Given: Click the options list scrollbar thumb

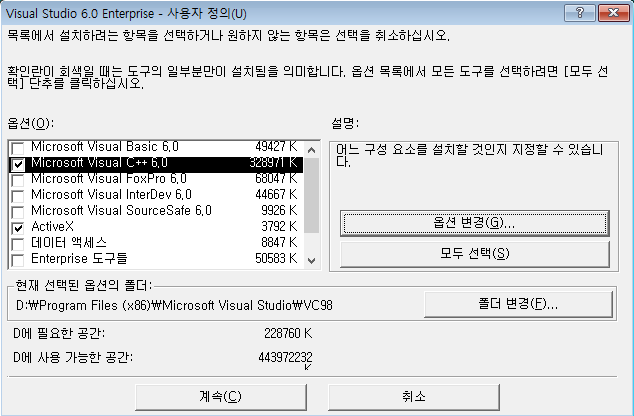Looking at the screenshot, I should pyautogui.click(x=311, y=196).
